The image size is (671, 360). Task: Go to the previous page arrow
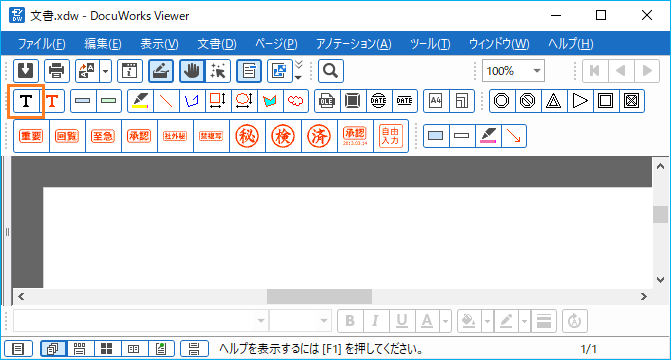[x=621, y=71]
